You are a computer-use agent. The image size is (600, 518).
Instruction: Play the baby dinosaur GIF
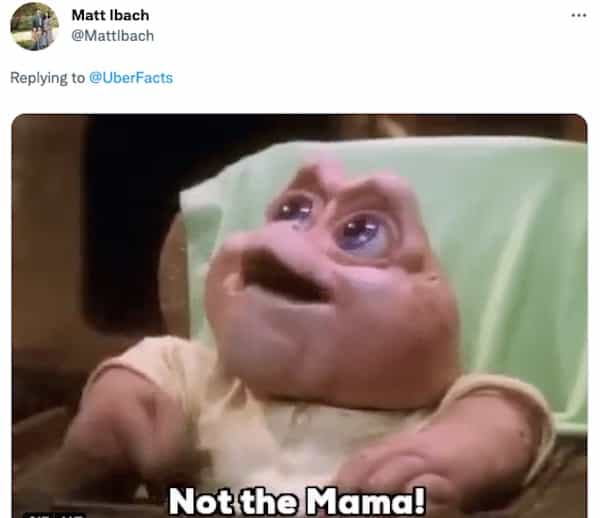click(299, 316)
